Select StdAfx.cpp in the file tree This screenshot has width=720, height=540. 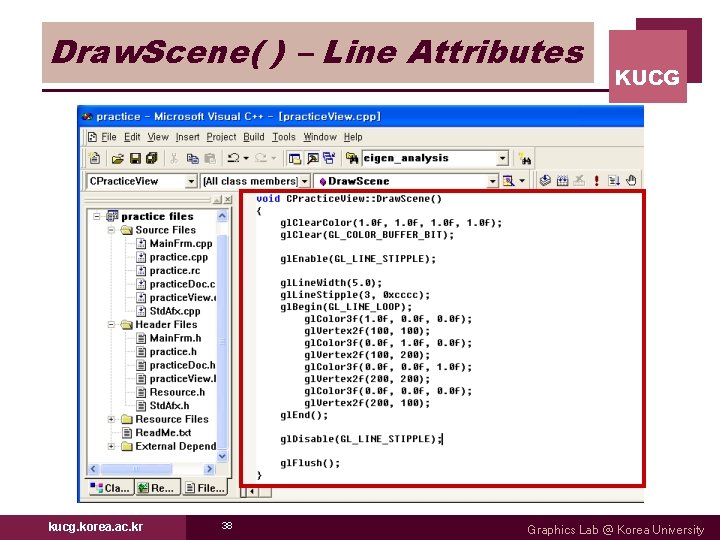(x=175, y=311)
